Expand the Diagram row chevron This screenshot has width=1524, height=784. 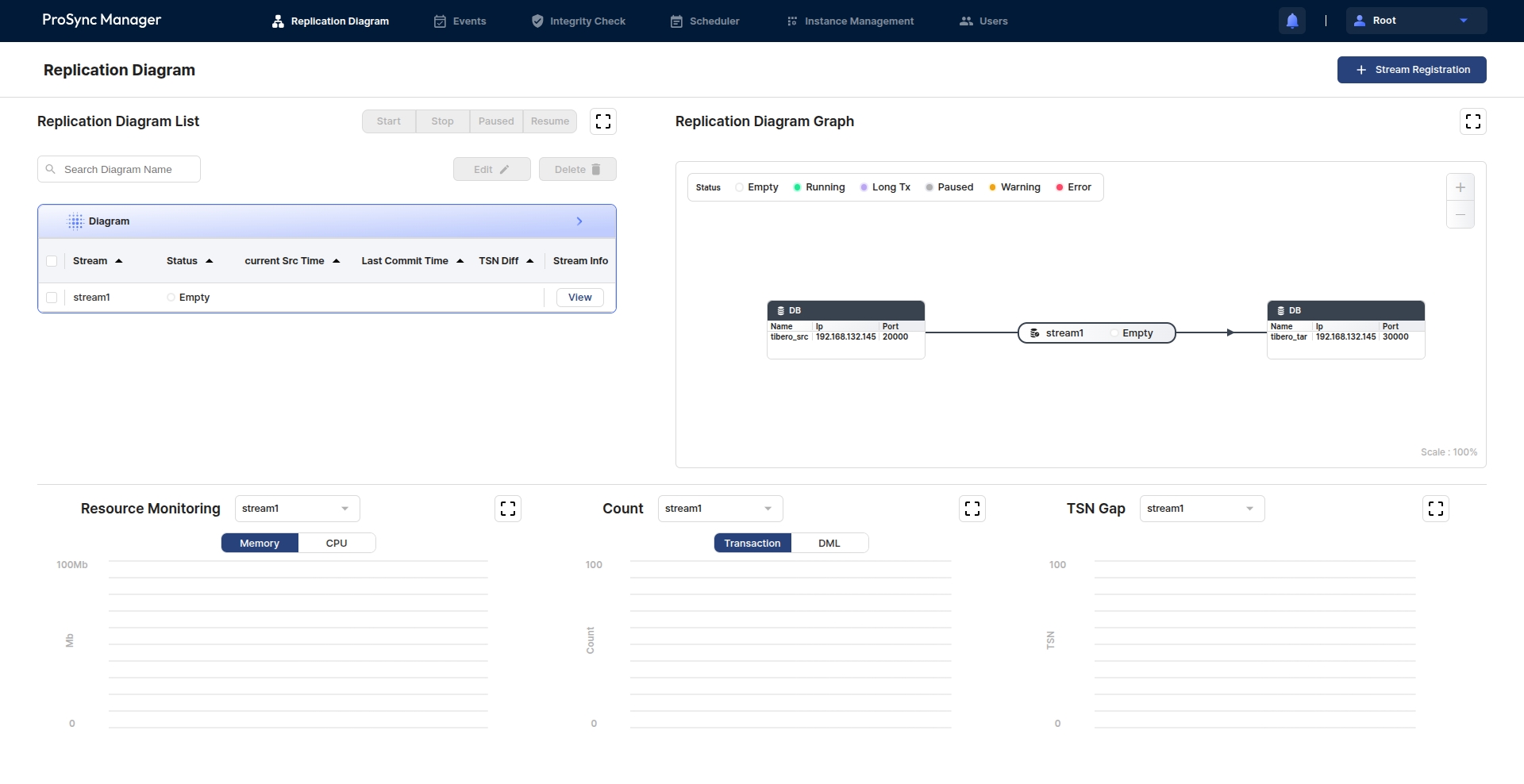click(579, 221)
